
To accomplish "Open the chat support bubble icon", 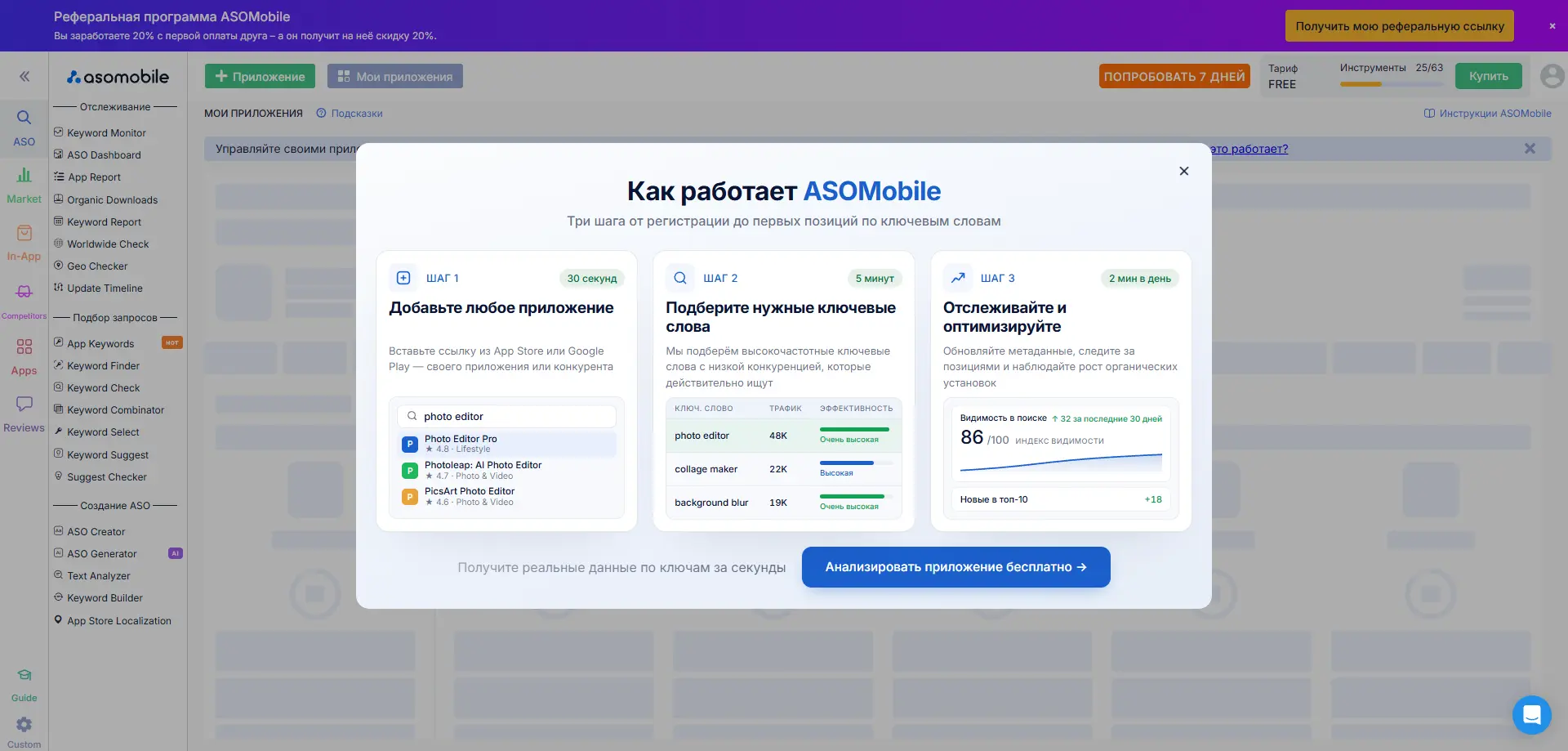I will [x=1531, y=715].
